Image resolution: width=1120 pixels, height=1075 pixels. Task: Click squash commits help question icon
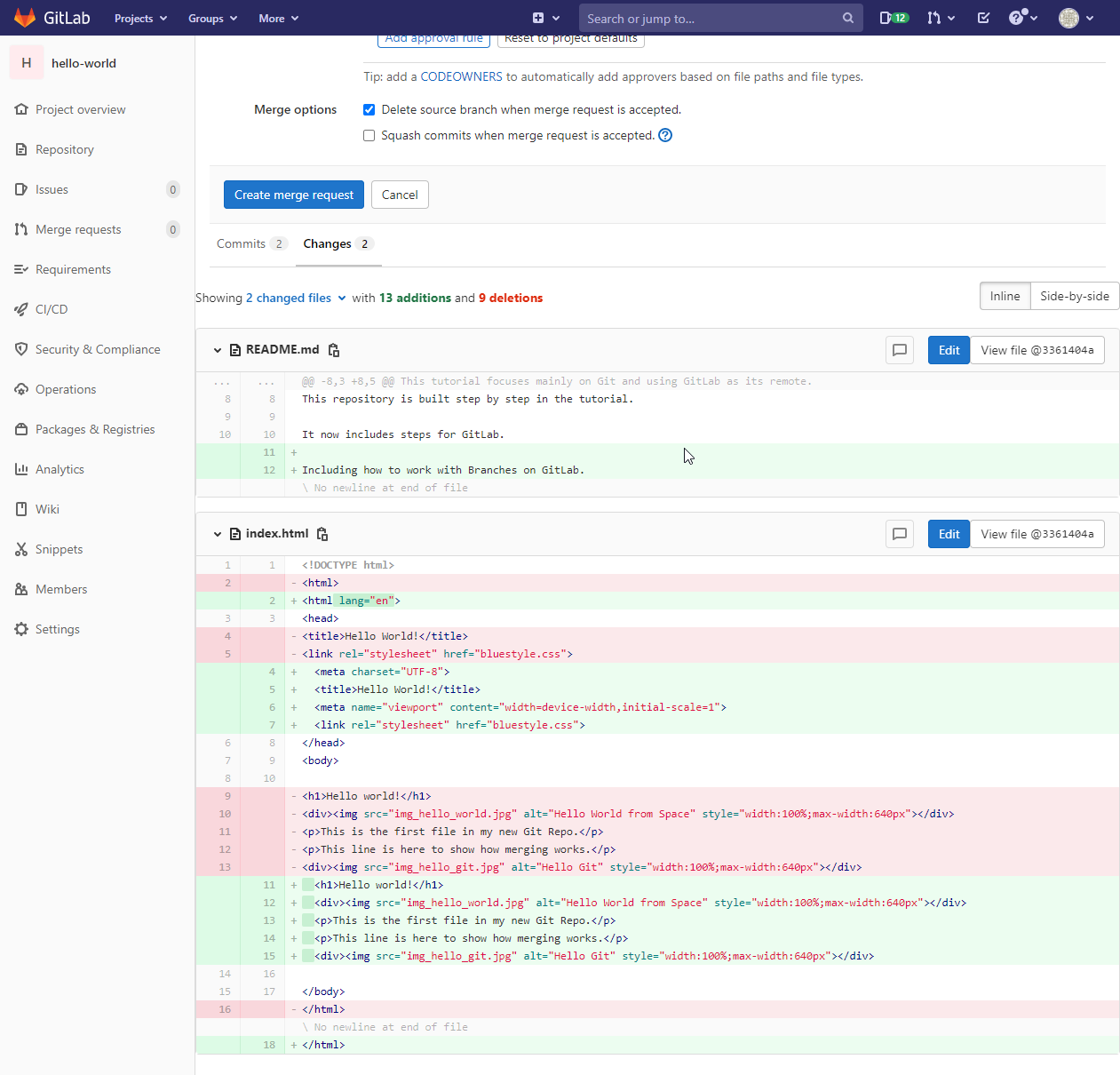665,135
